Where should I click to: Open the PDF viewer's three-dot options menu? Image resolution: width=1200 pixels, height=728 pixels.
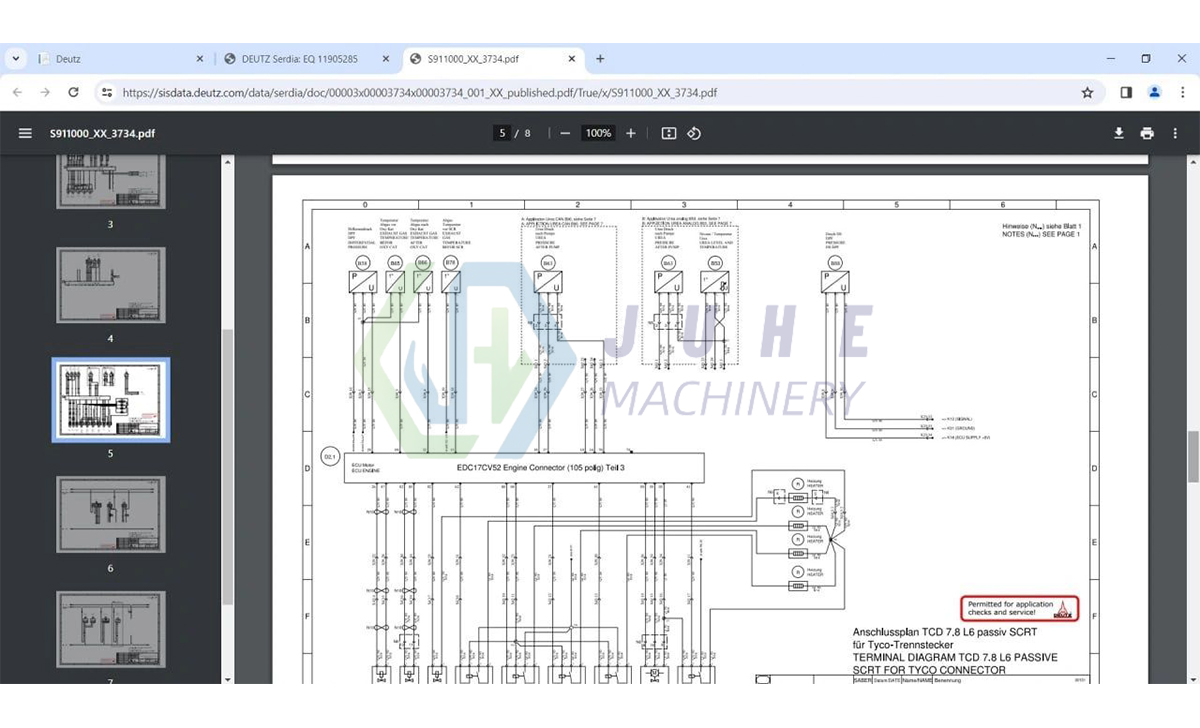(1175, 132)
